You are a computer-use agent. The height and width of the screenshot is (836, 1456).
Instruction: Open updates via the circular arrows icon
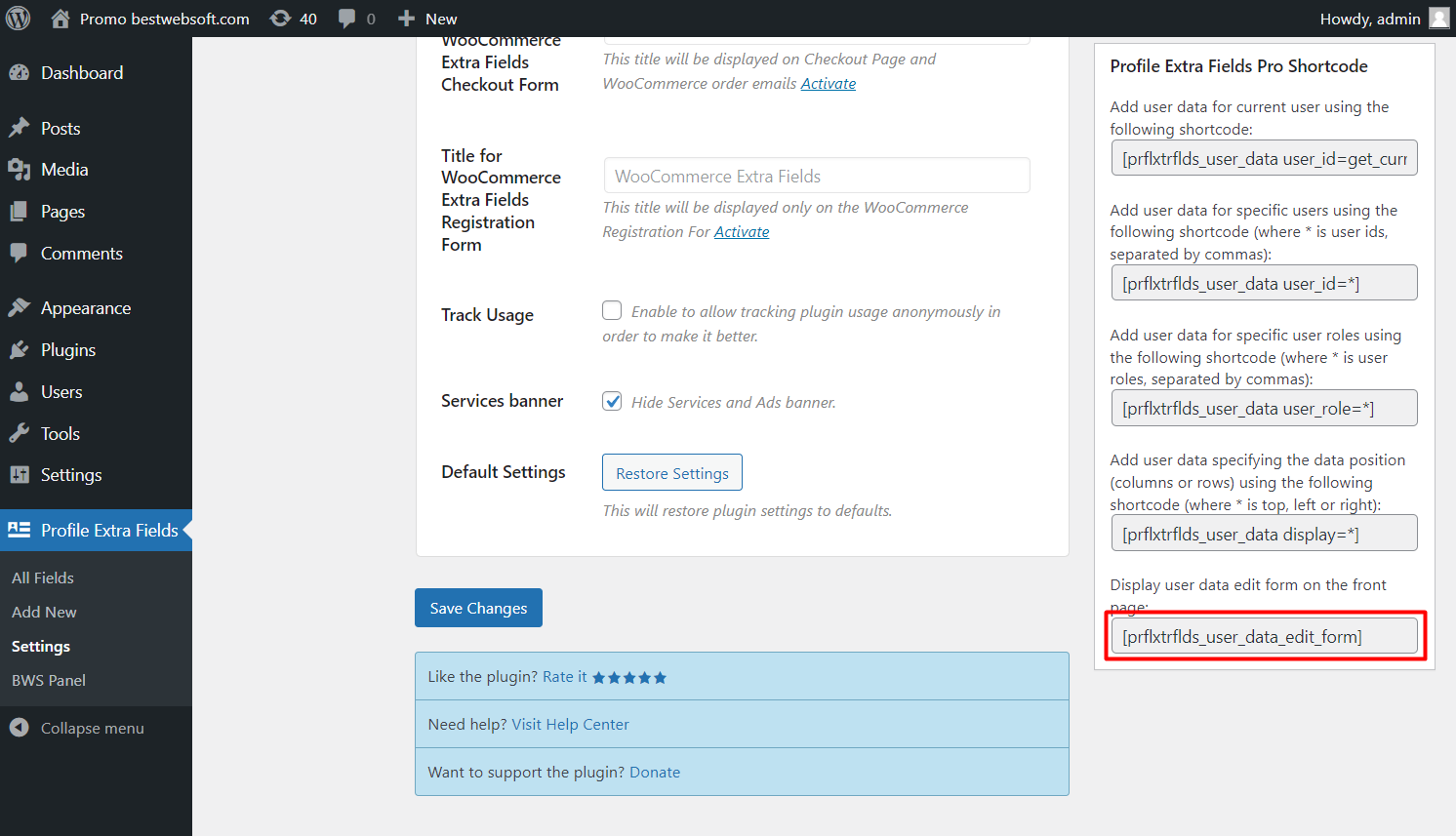point(281,18)
